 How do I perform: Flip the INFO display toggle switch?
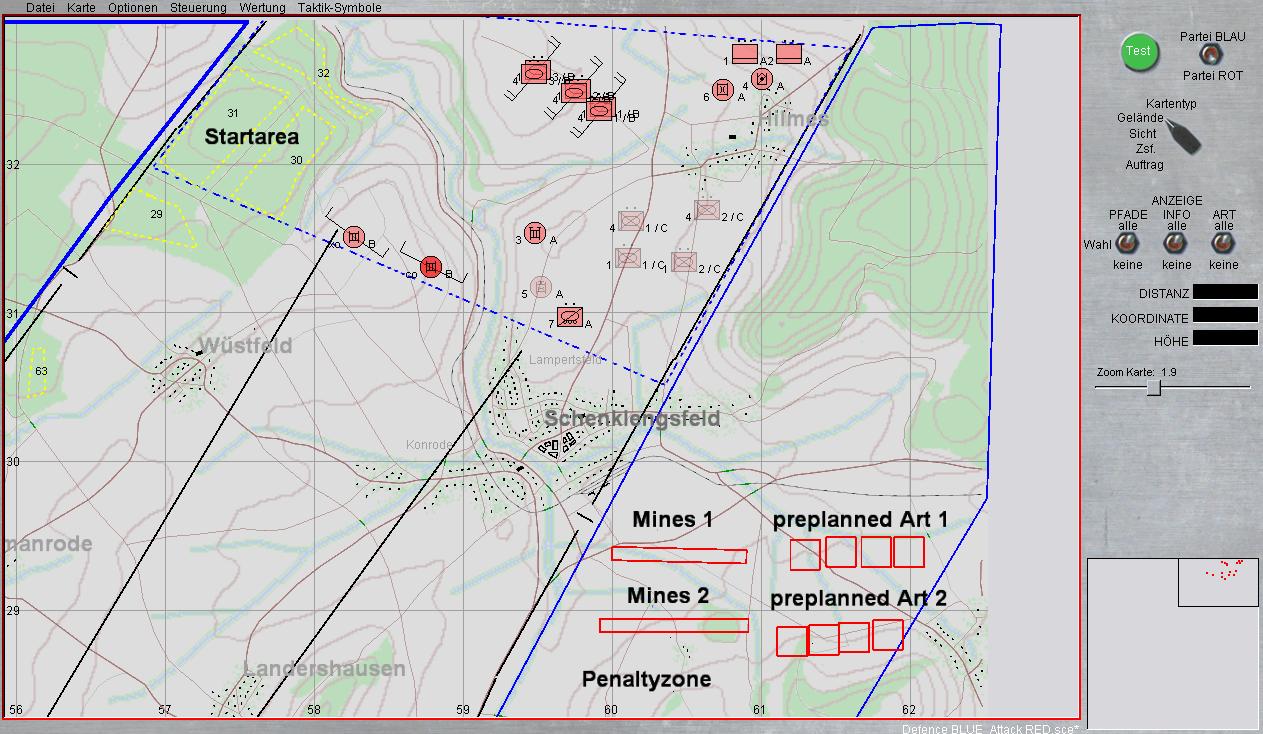(x=1176, y=244)
